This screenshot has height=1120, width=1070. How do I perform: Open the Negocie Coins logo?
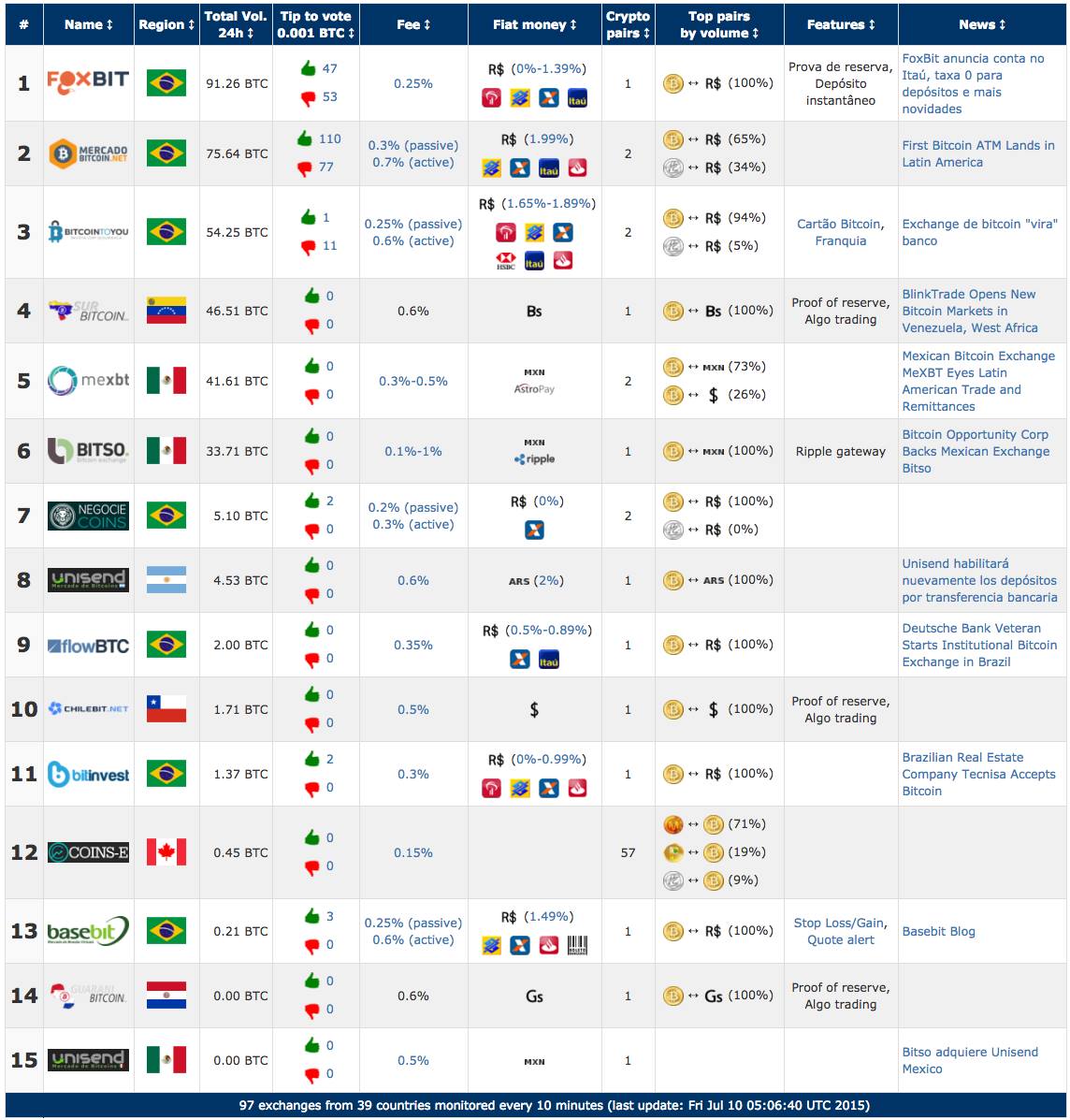click(x=89, y=516)
